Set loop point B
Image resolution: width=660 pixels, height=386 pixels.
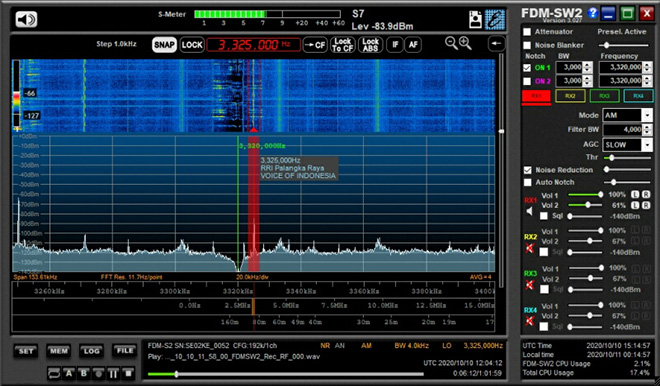[x=84, y=373]
